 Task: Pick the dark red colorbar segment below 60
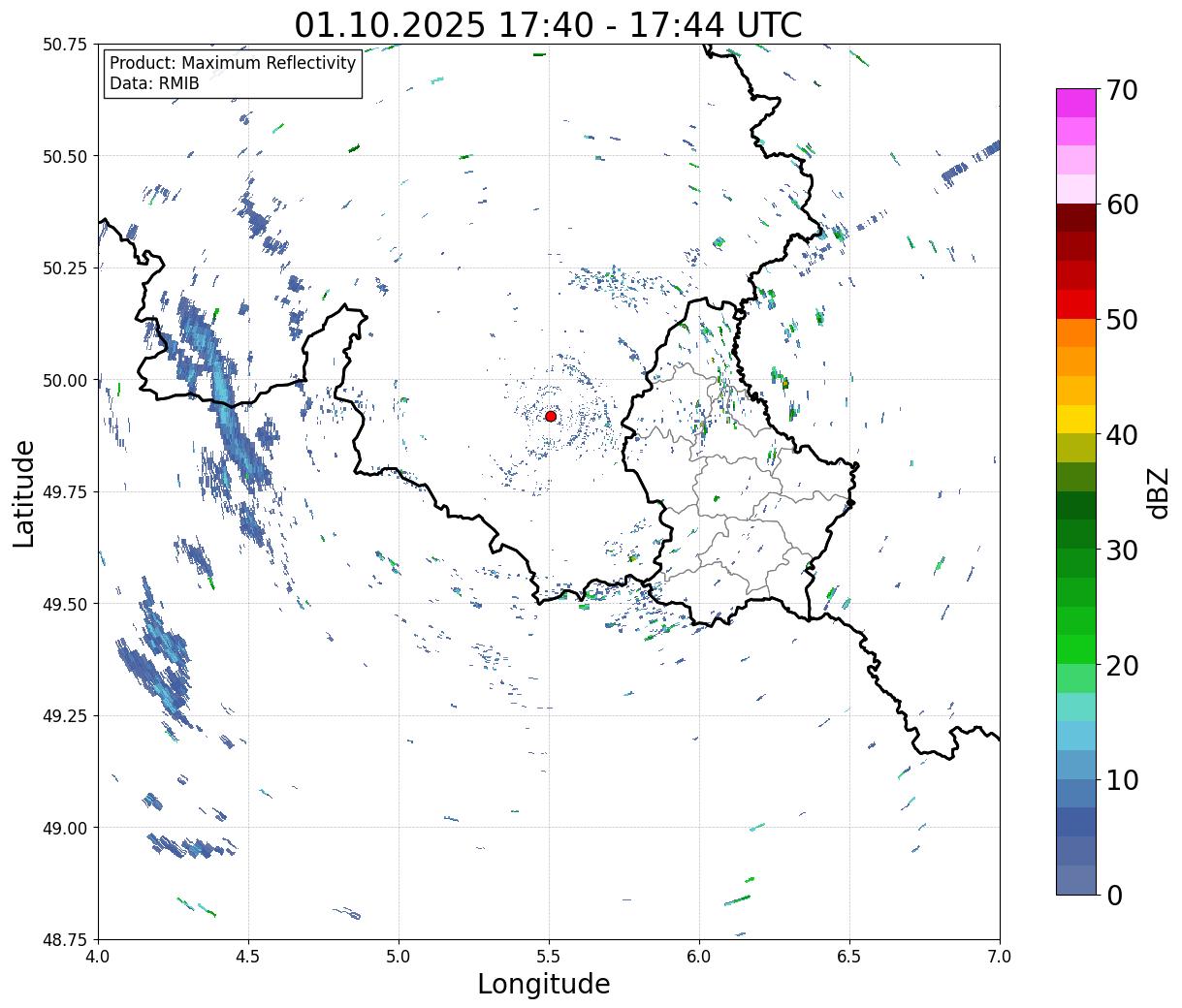coord(1075,218)
